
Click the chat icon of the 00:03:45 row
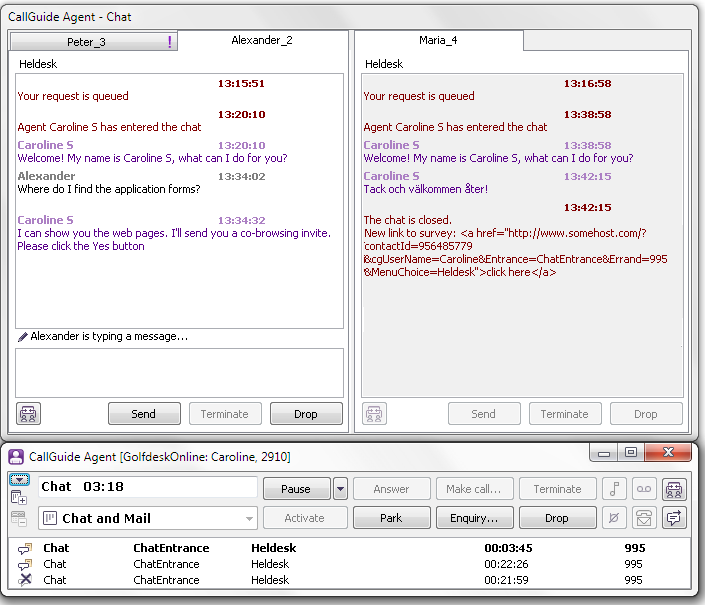coord(25,548)
